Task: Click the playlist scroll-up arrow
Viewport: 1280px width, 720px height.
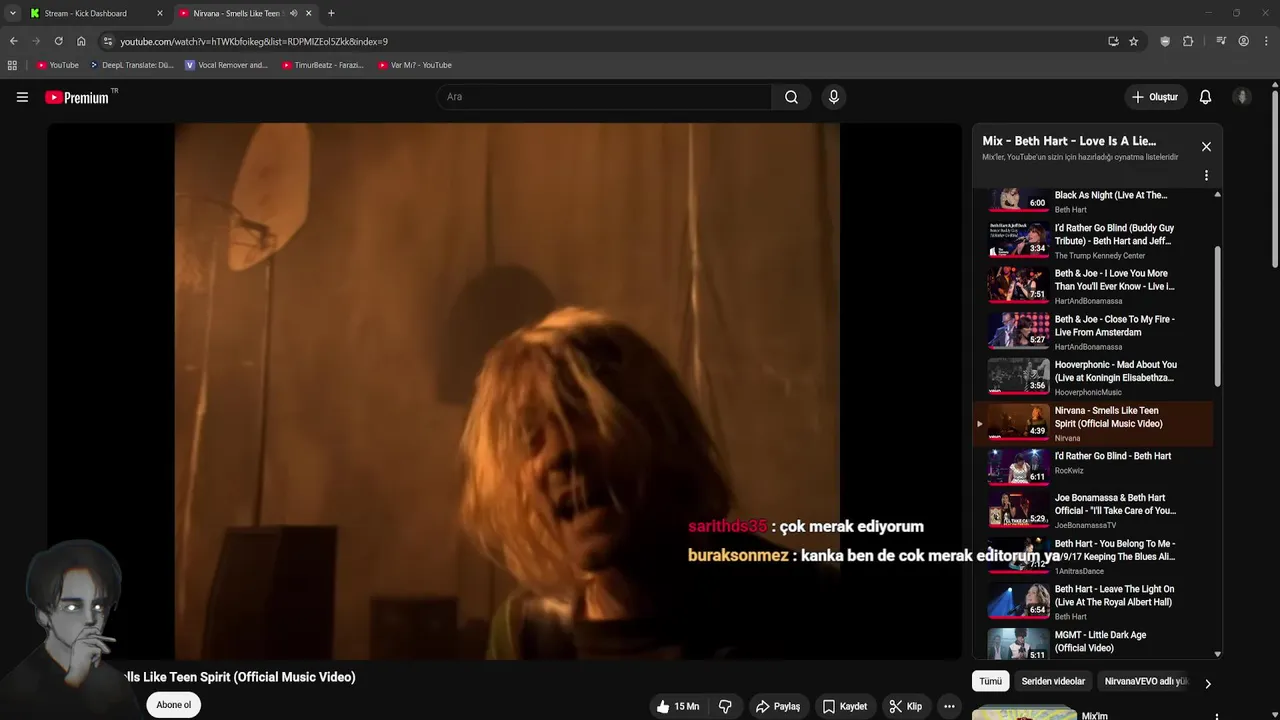Action: coord(1217,195)
